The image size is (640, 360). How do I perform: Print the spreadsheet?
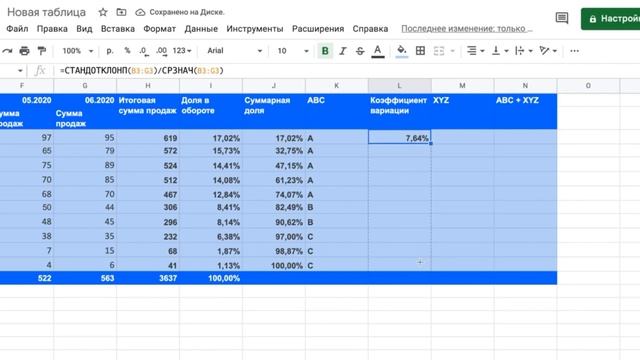tap(24, 51)
